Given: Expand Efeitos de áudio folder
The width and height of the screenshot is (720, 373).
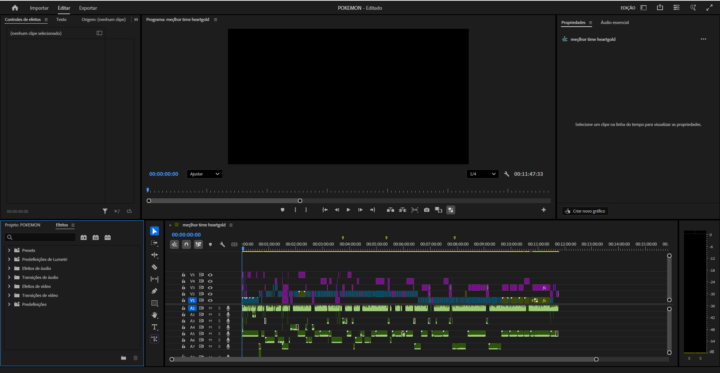Looking at the screenshot, I should [9, 268].
